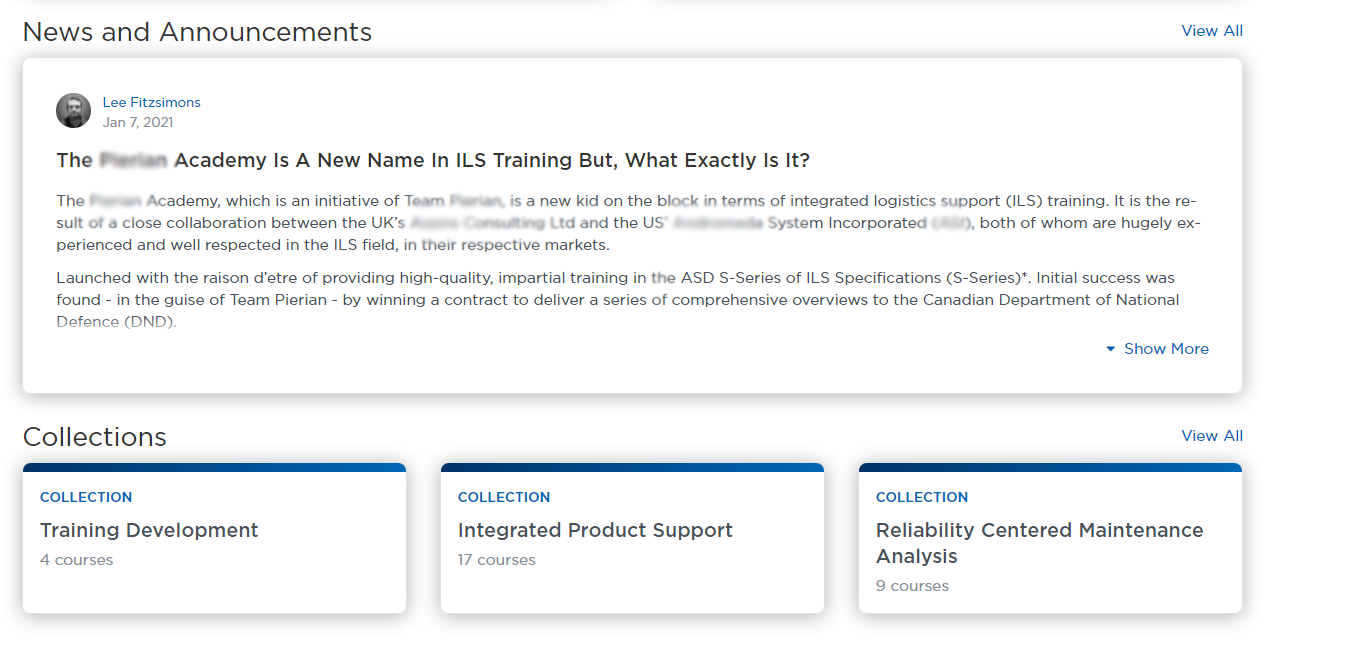Click the Jan 7, 2021 post date

[x=138, y=122]
